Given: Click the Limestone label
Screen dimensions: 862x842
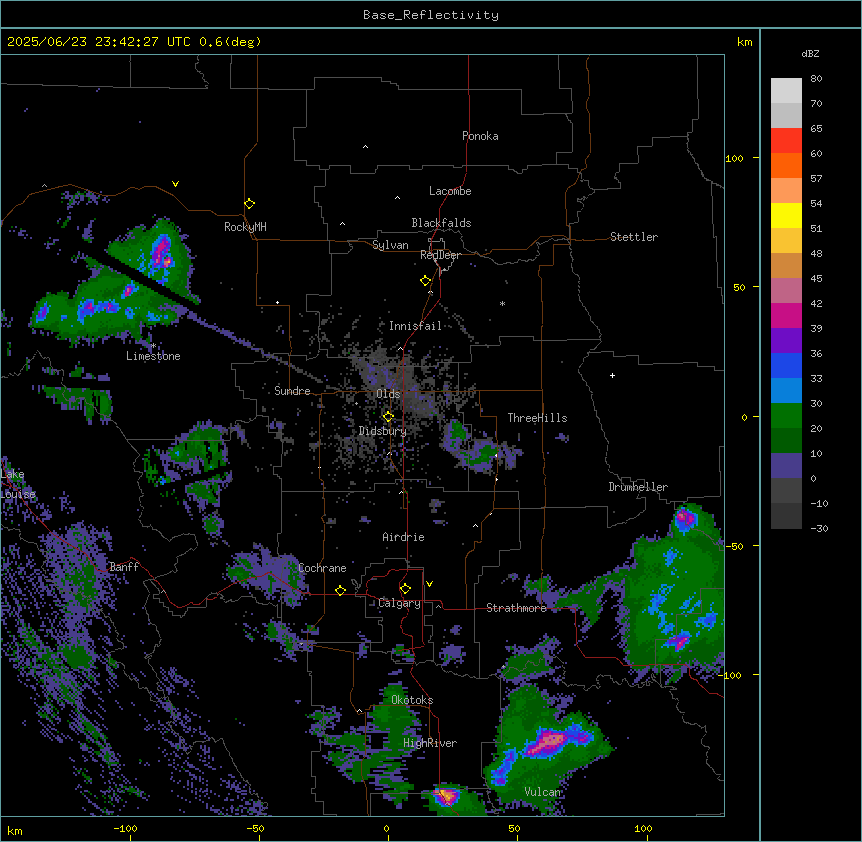Looking at the screenshot, I should [153, 356].
